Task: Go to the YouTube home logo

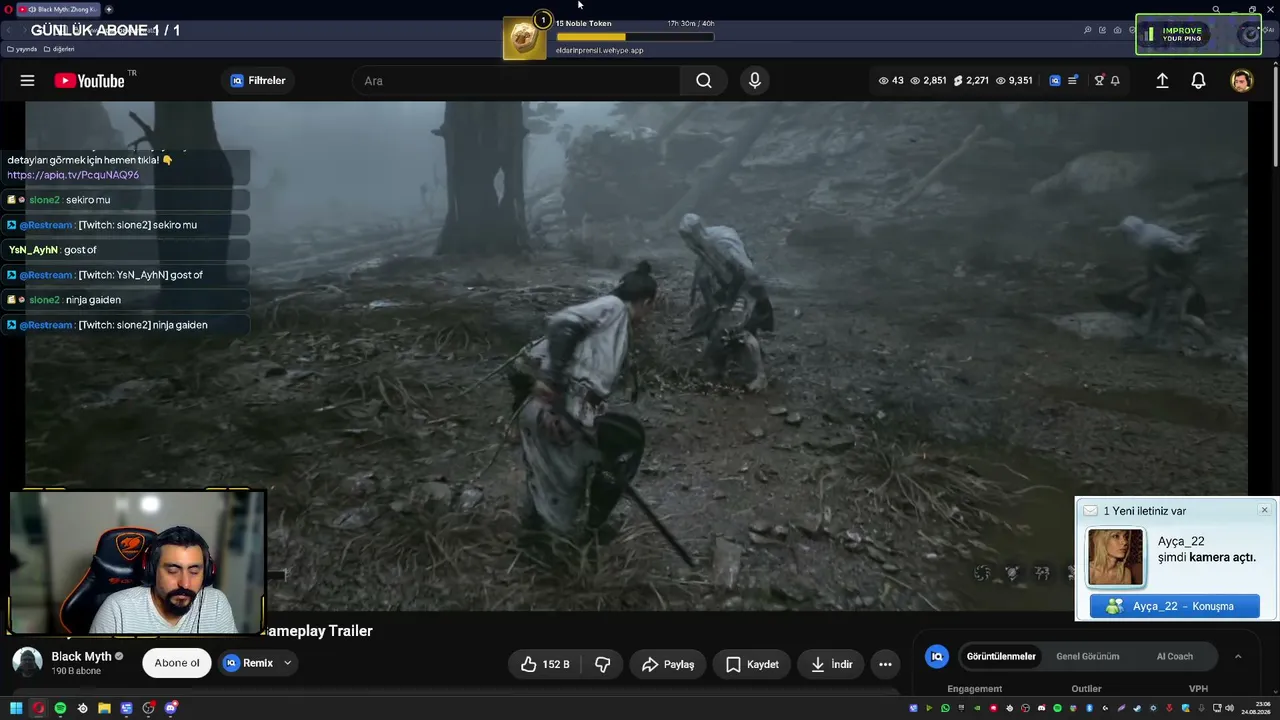Action: [x=90, y=81]
